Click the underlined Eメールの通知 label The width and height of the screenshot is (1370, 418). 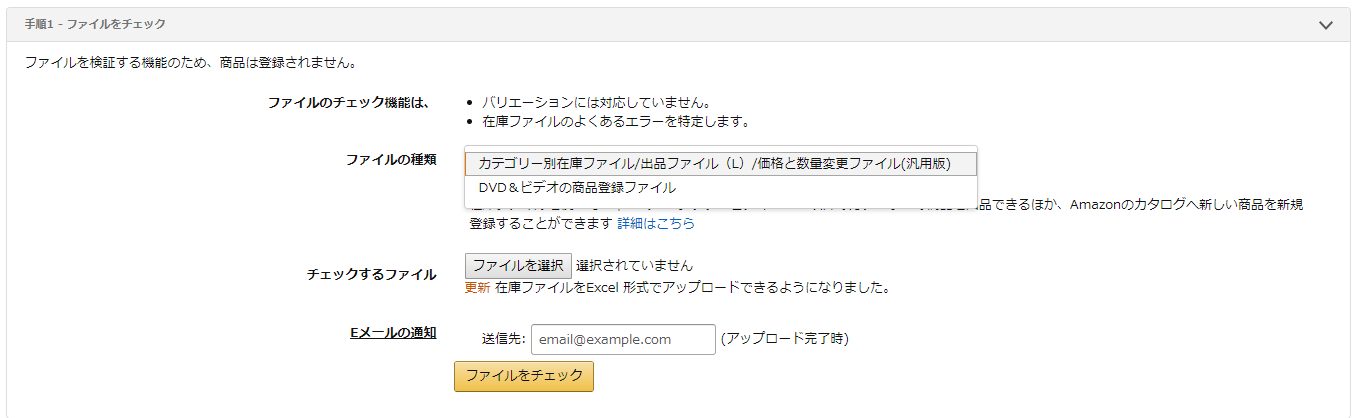(x=393, y=333)
